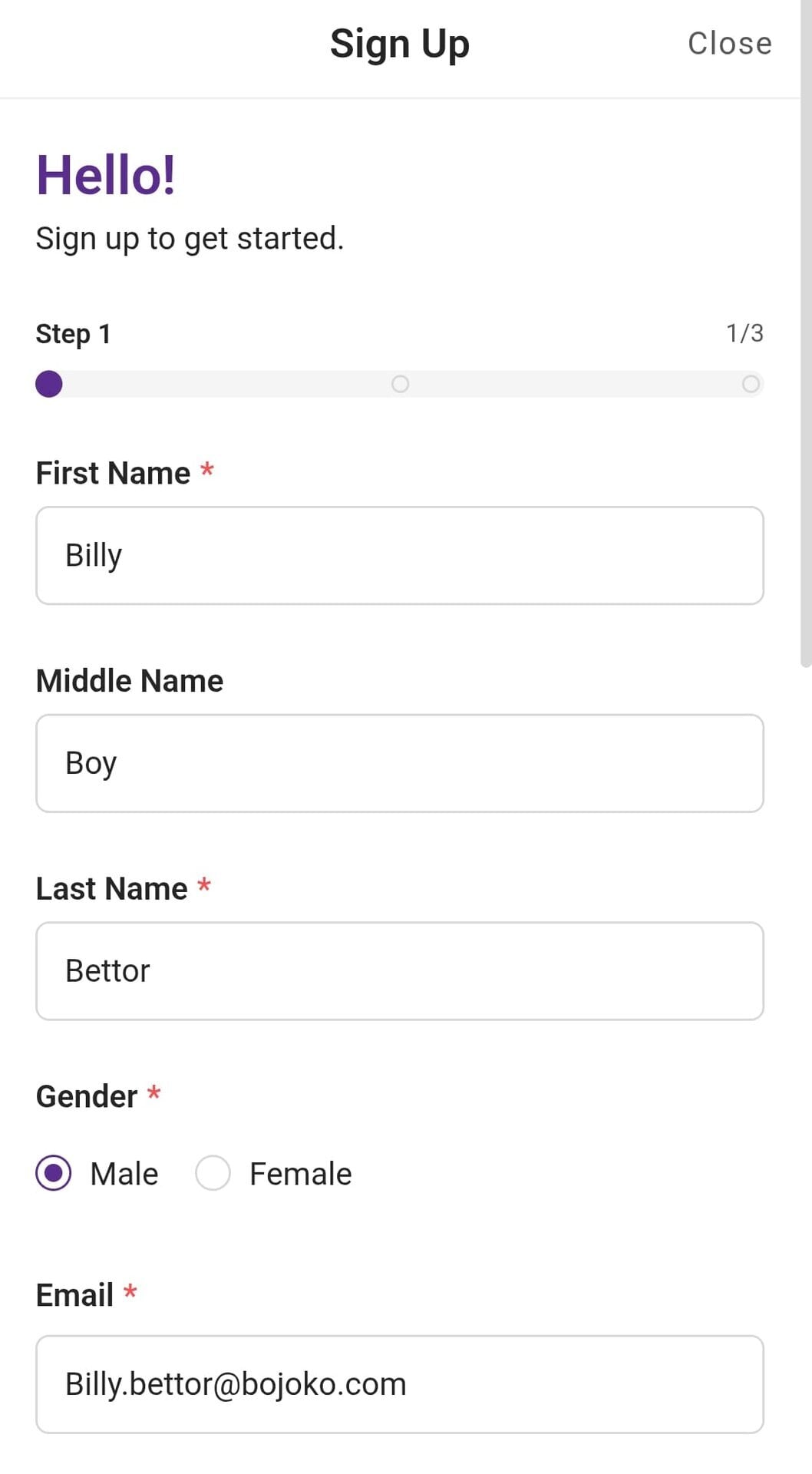Screen dimensions: 812x1474
Task: Click the purple "Hello!" heading
Action: point(106,175)
